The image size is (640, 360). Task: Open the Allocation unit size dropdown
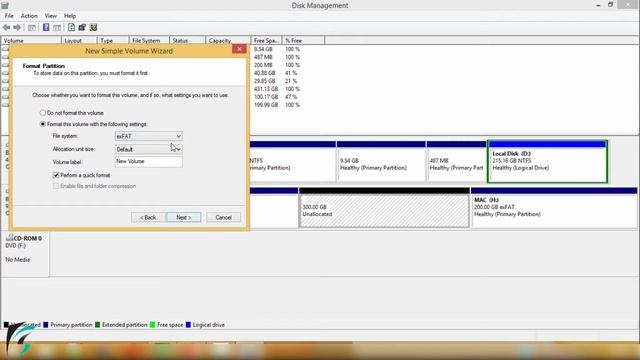[x=149, y=149]
